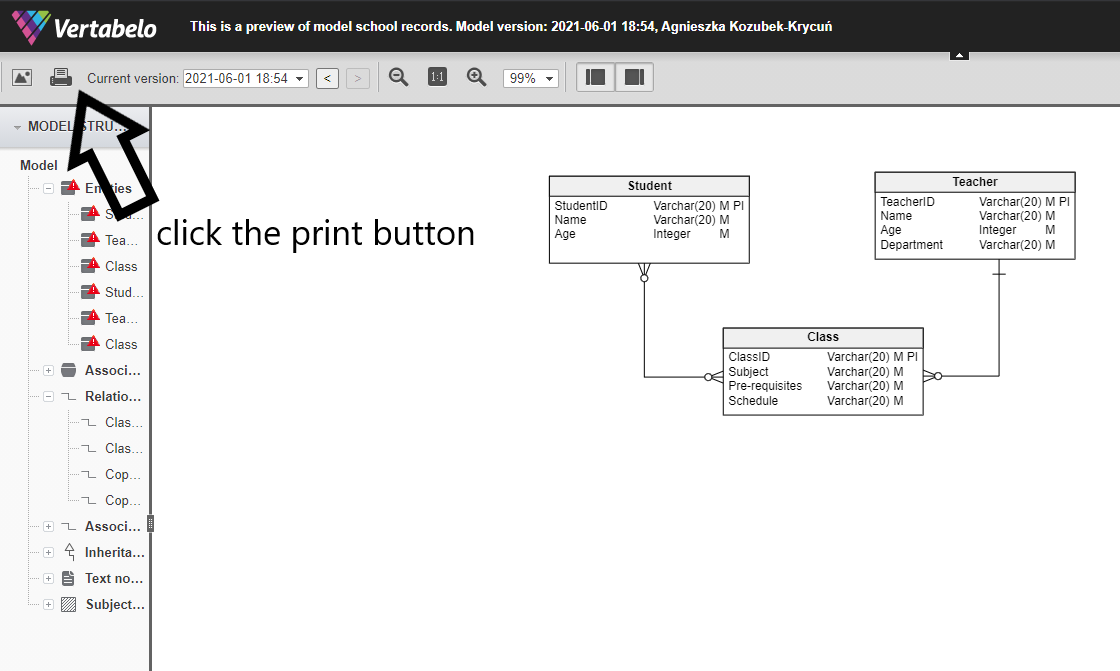Click the Entities warning table icon

point(70,187)
